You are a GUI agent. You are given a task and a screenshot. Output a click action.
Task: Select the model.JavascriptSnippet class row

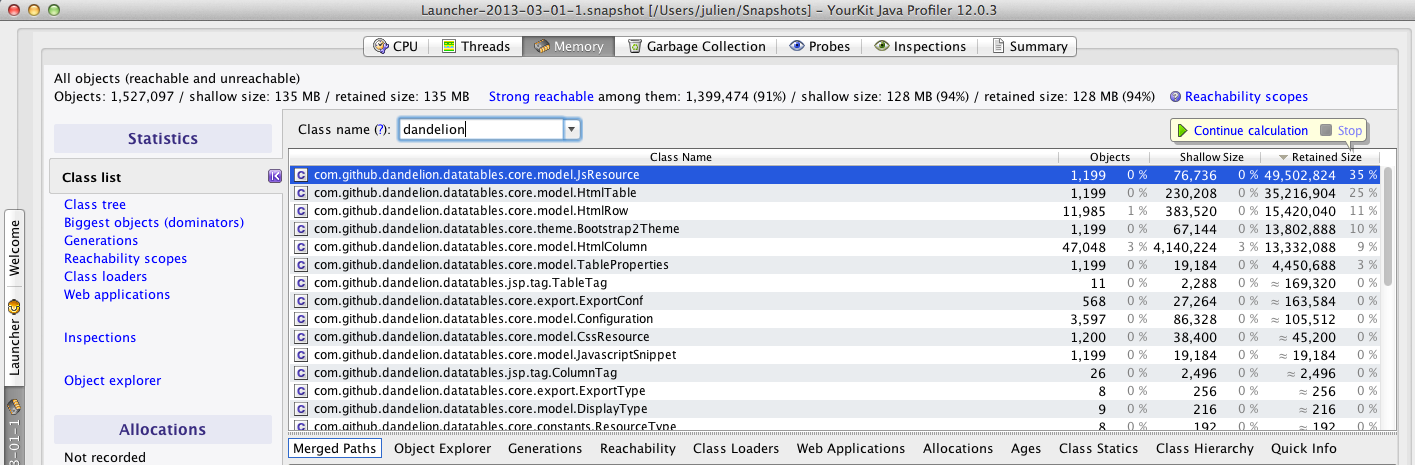pyautogui.click(x=835, y=355)
